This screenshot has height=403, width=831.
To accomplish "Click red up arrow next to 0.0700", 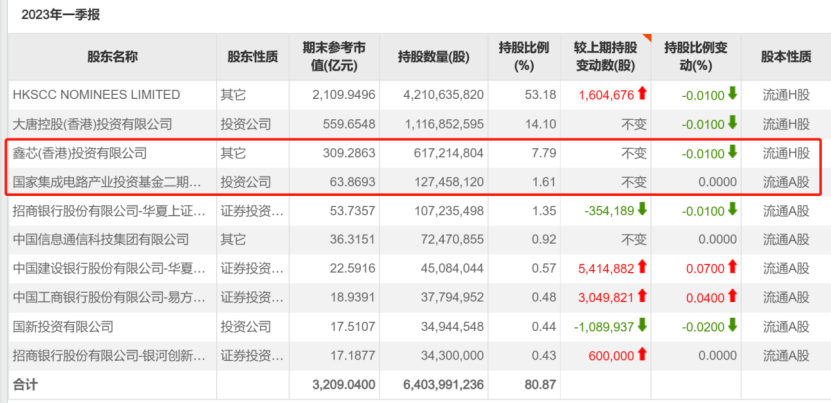I will point(732,269).
